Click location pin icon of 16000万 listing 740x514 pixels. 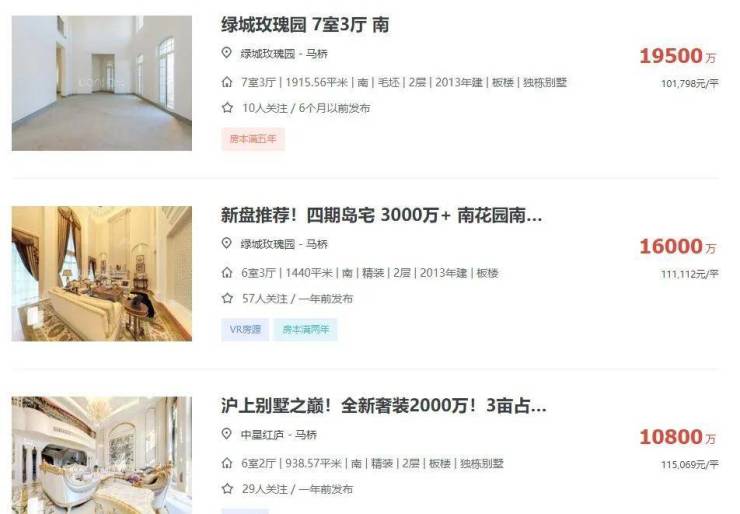[x=227, y=243]
